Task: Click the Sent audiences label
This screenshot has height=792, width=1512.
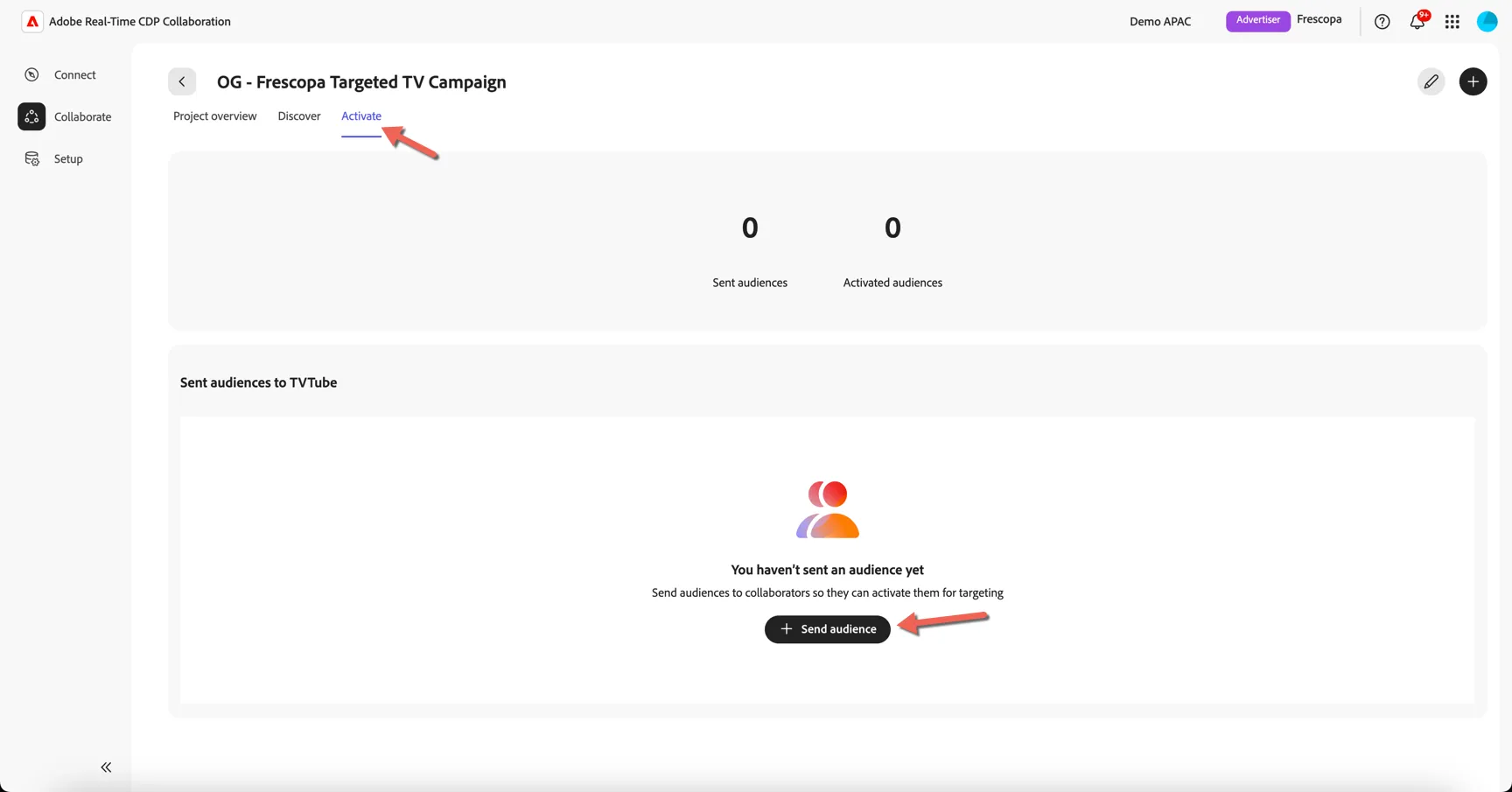Action: click(750, 283)
